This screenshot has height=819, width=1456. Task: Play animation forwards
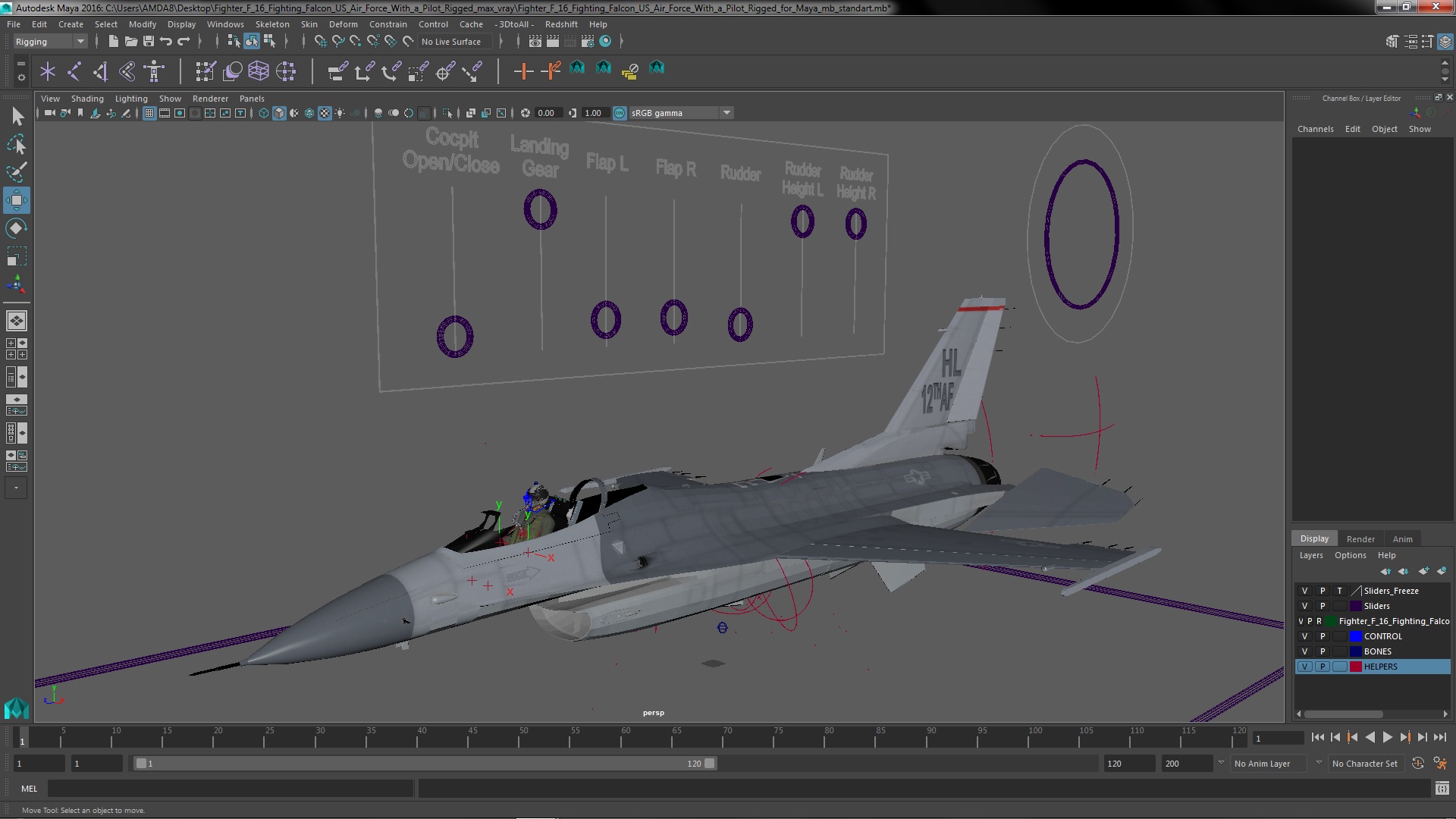coord(1387,737)
